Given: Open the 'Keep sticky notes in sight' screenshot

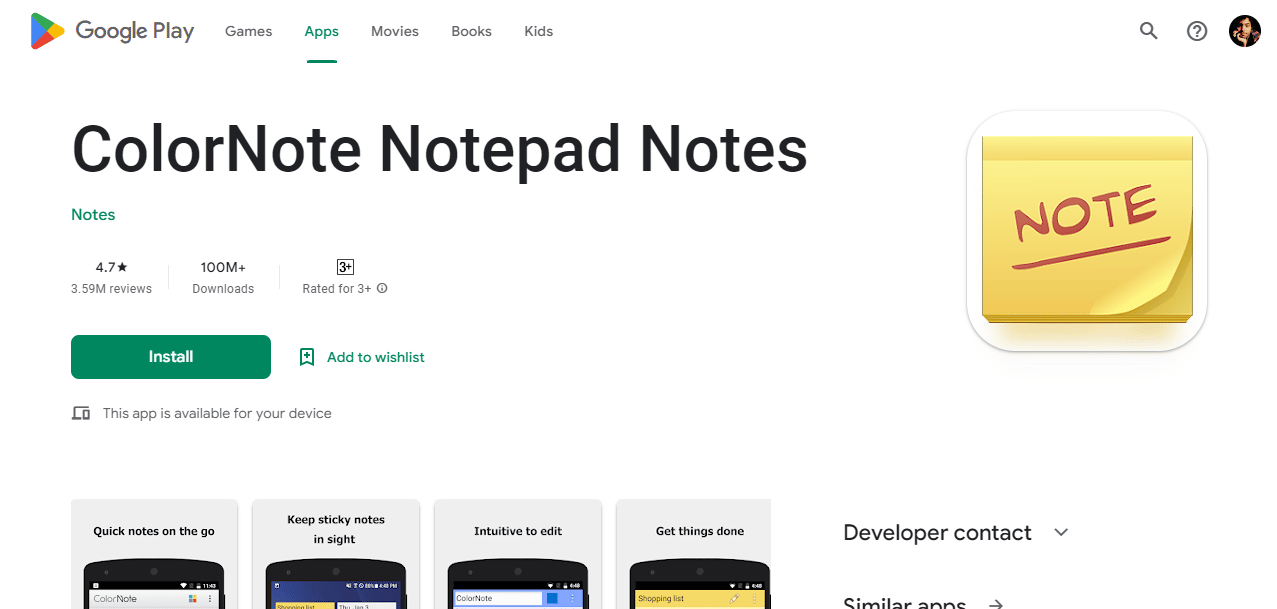Looking at the screenshot, I should 336,554.
